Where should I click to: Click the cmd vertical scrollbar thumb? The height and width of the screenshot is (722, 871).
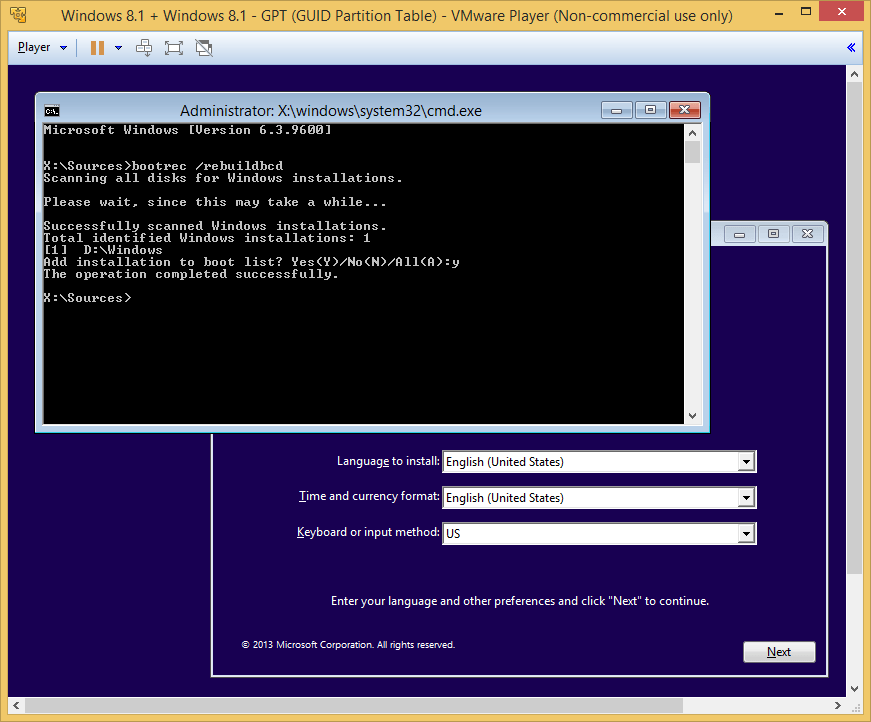(x=692, y=151)
